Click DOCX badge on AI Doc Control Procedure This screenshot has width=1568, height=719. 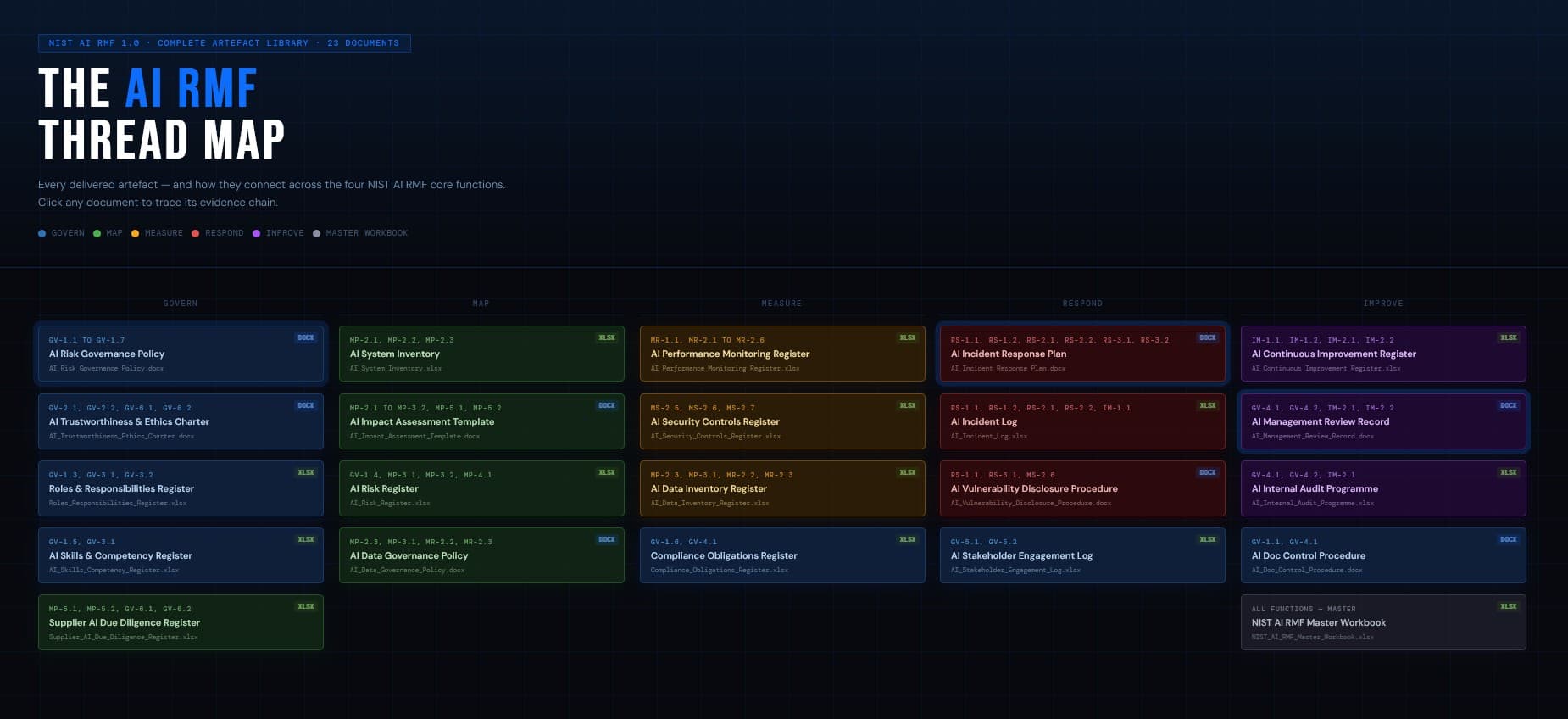pos(1509,539)
